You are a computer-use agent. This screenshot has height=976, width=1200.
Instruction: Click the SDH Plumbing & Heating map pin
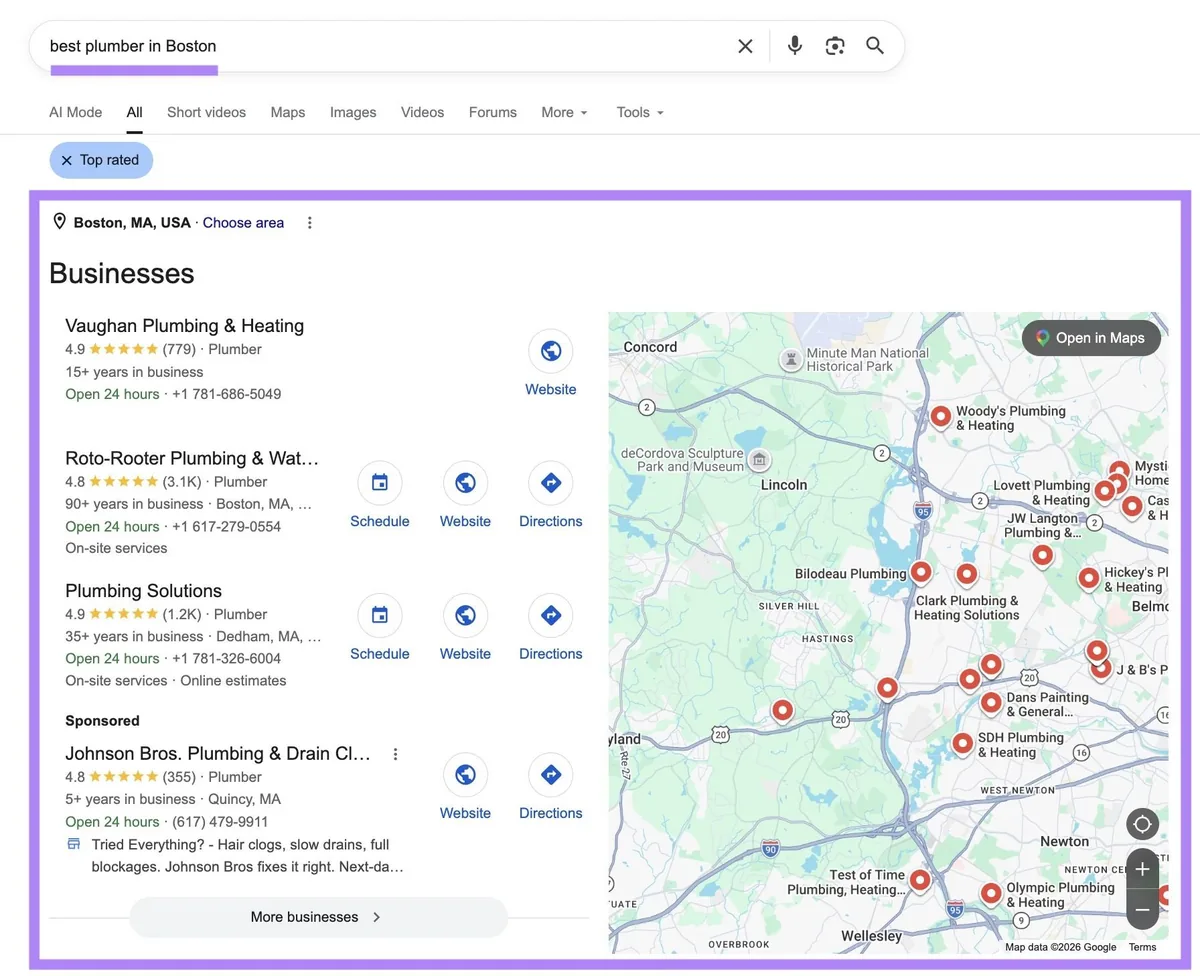pyautogui.click(x=962, y=743)
